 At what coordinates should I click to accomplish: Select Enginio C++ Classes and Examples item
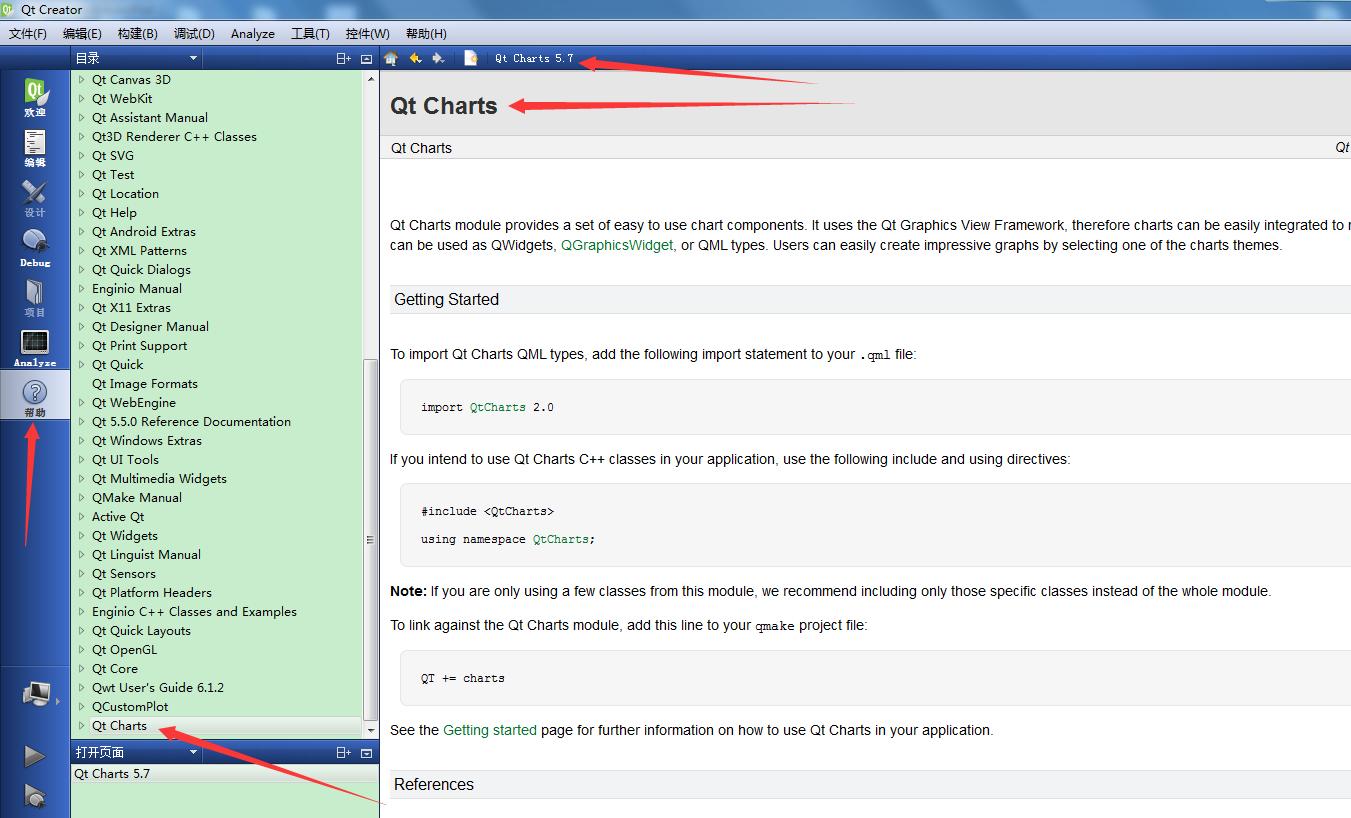(195, 612)
